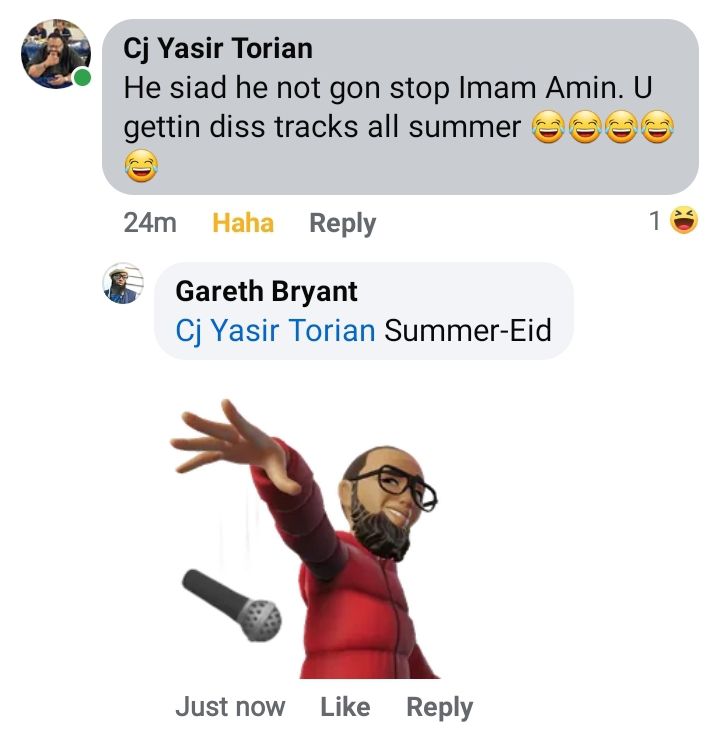Open the 24m comment timestamp
The height and width of the screenshot is (739, 720).
coord(150,223)
